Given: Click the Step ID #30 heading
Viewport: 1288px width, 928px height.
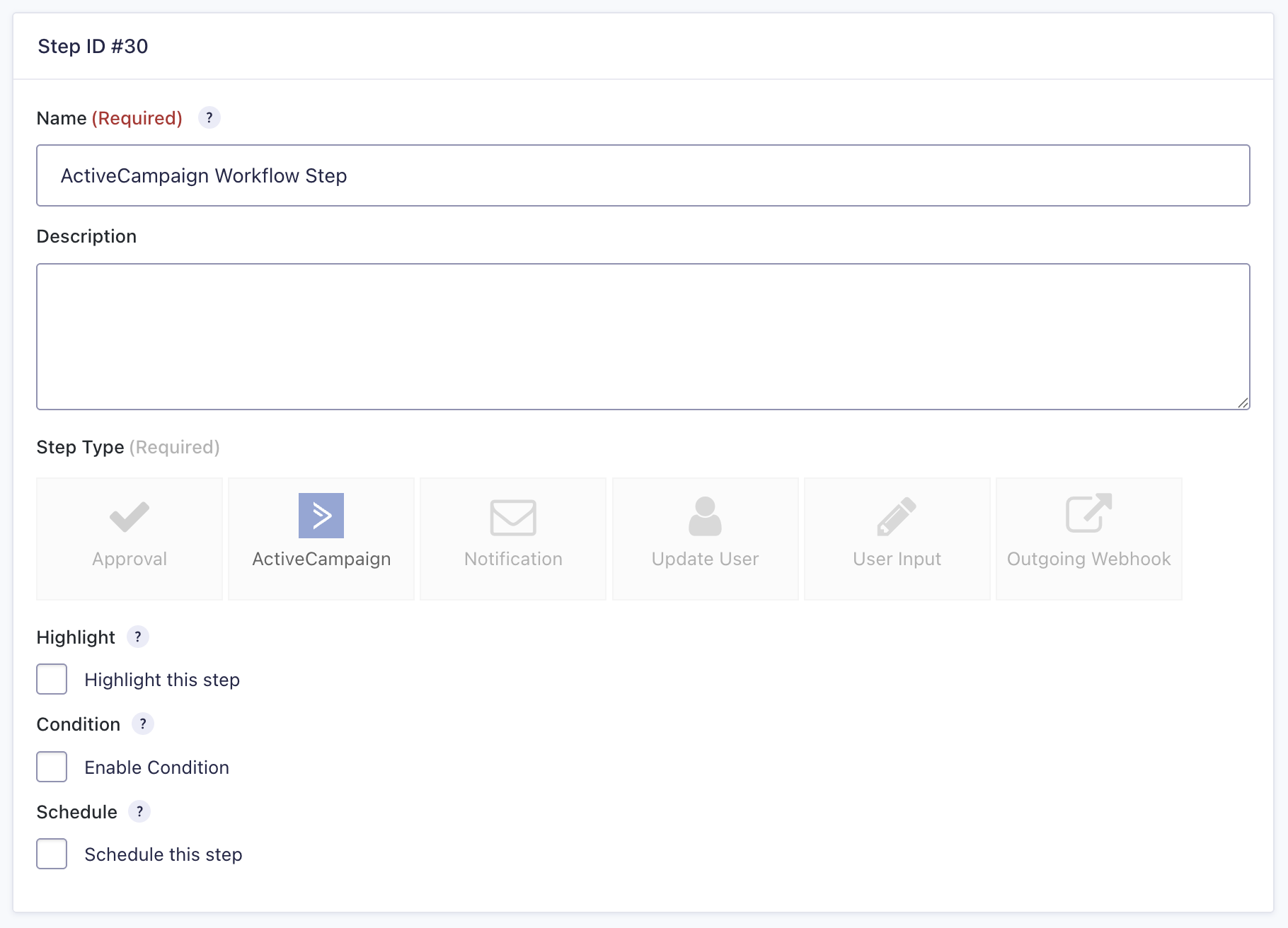Looking at the screenshot, I should (x=93, y=47).
